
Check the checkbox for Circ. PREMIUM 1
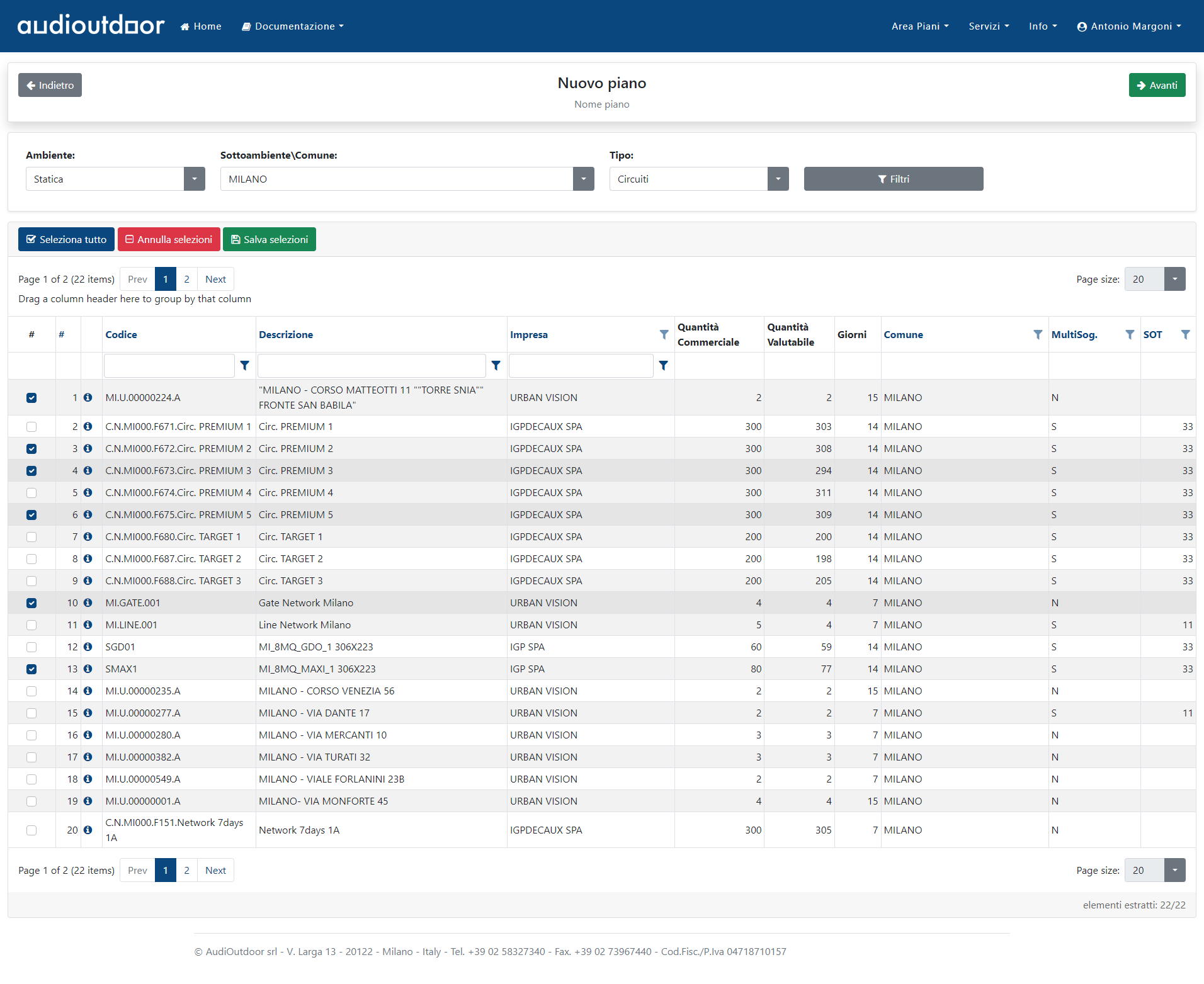tap(31, 427)
